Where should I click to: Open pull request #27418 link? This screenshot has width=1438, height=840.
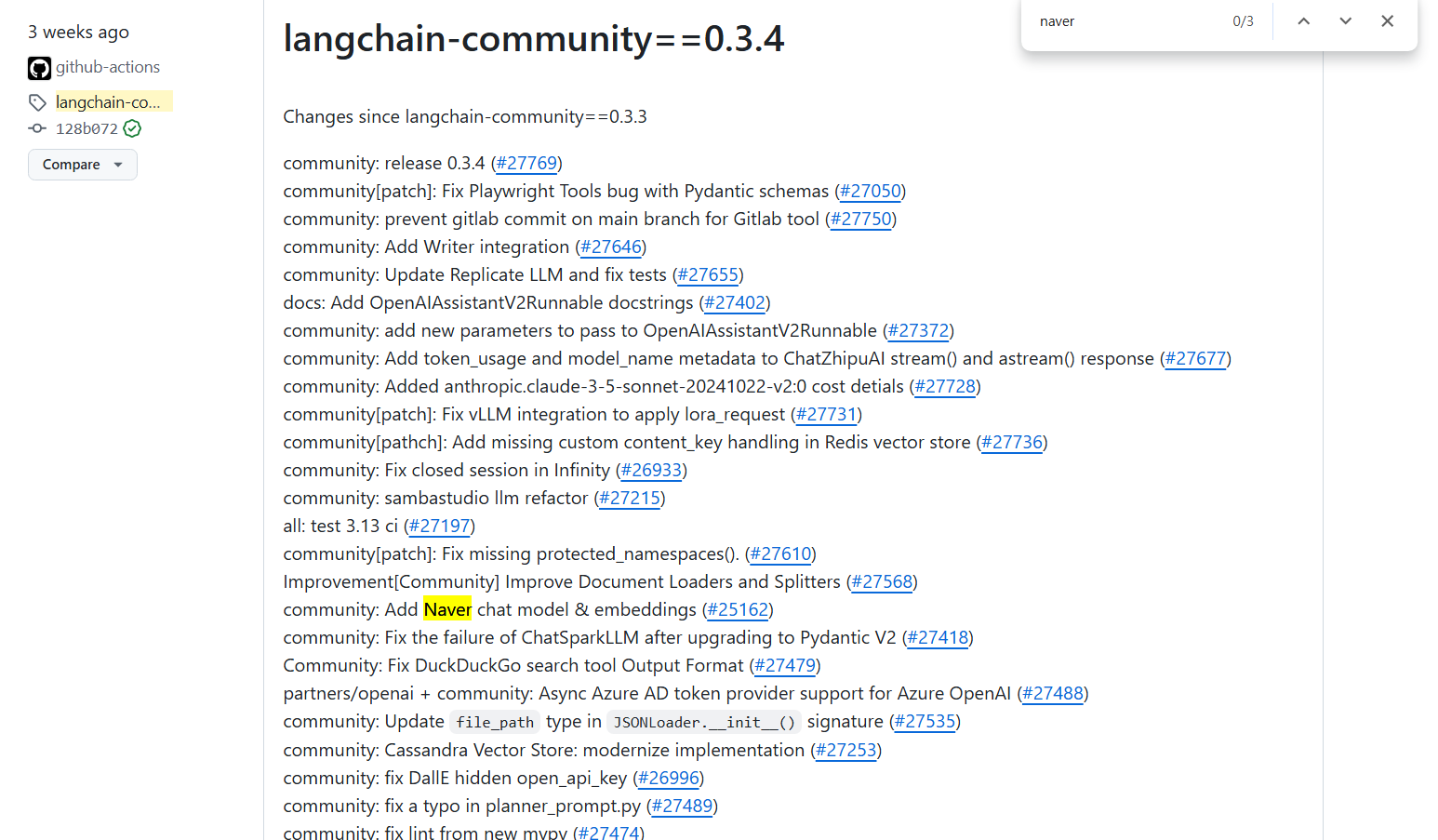point(938,638)
